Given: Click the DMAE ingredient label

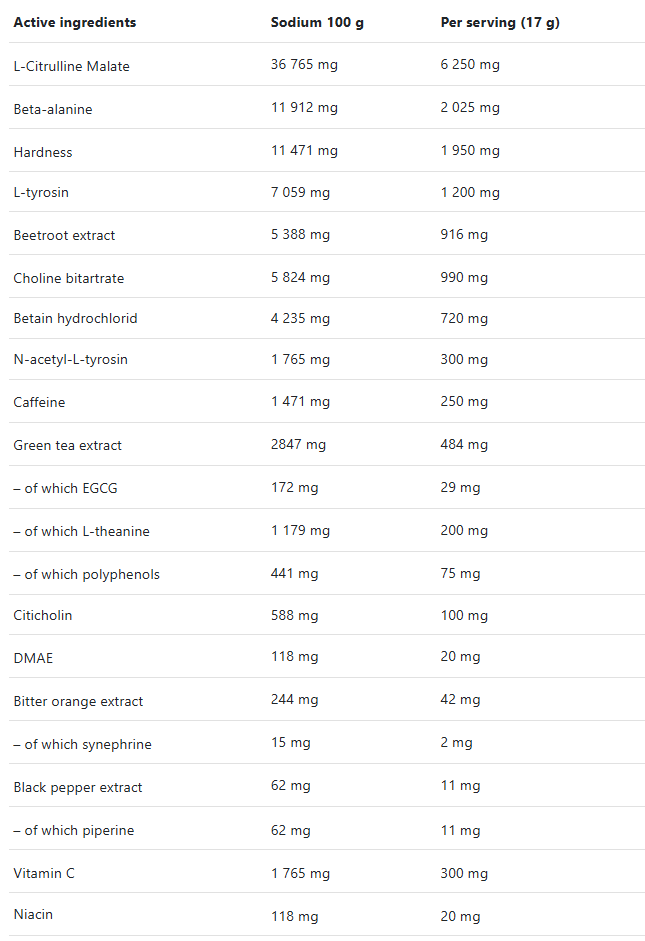Looking at the screenshot, I should [33, 658].
